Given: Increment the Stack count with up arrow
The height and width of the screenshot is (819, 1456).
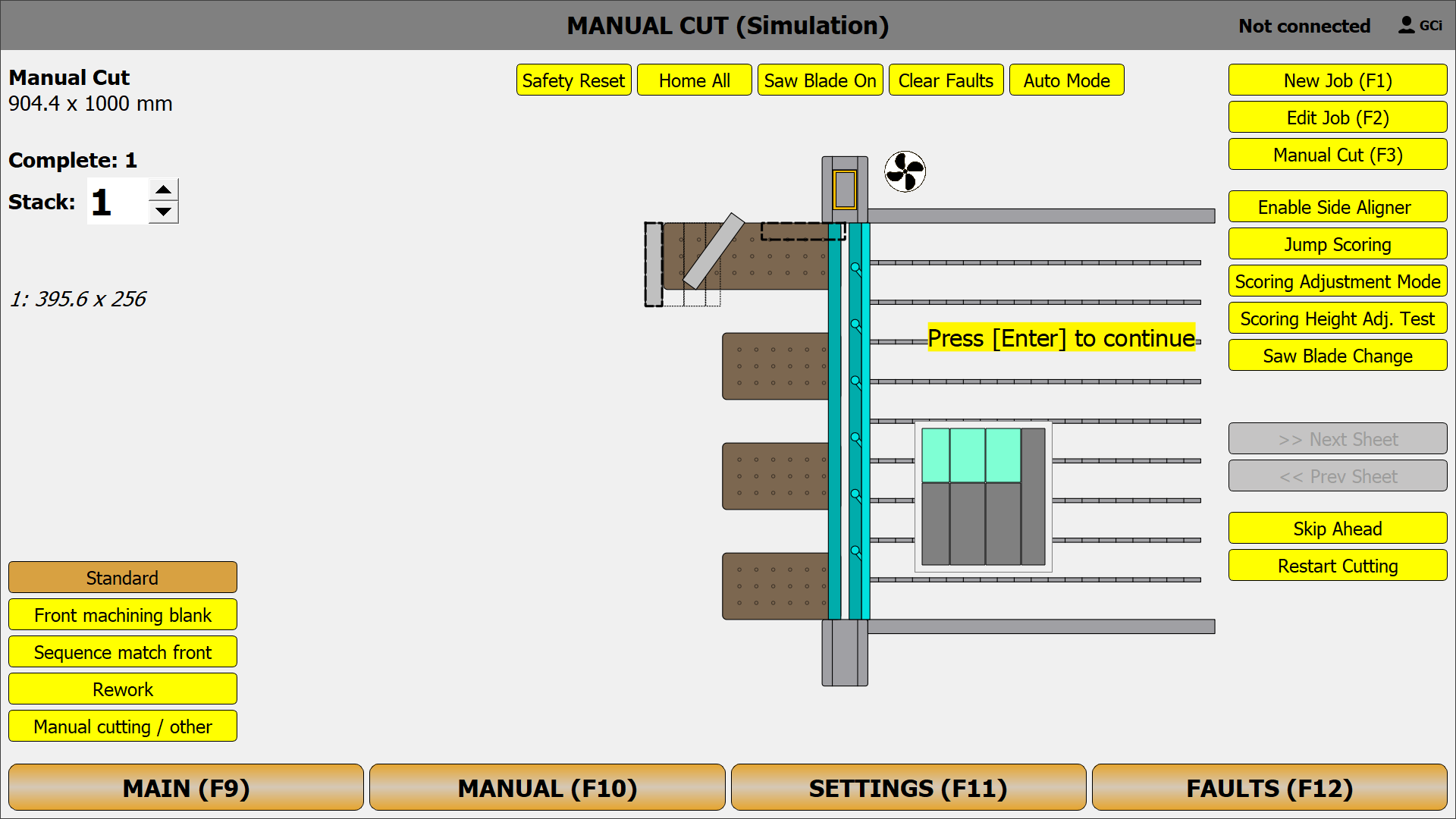Looking at the screenshot, I should (x=163, y=187).
